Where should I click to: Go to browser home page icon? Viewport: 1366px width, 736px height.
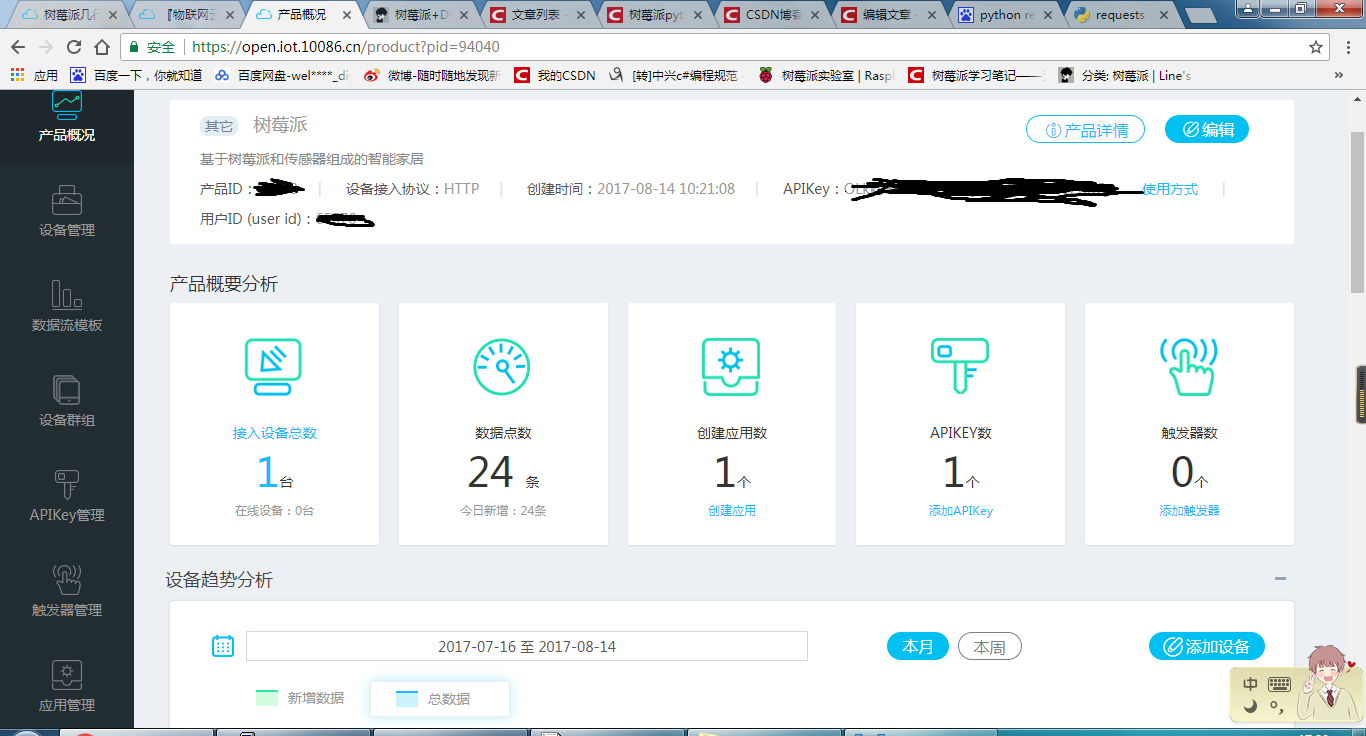click(x=102, y=47)
